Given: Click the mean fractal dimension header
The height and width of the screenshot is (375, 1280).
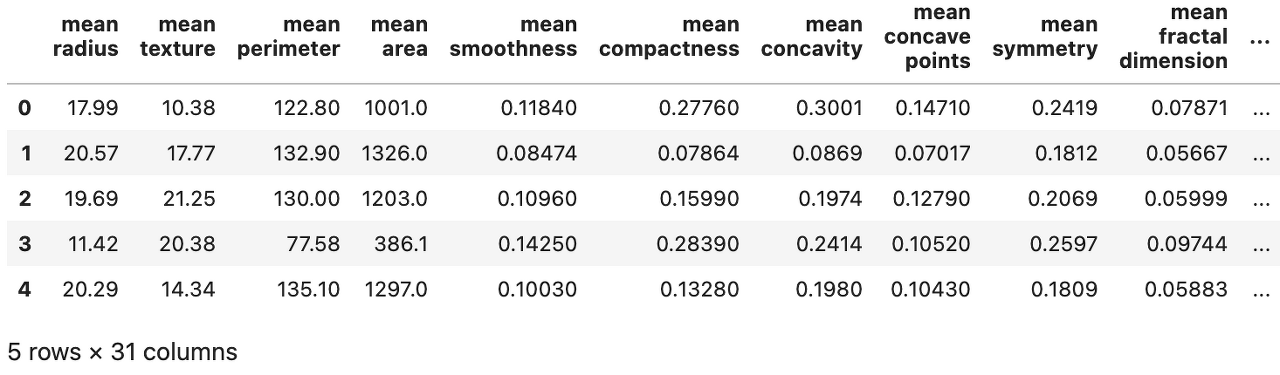Looking at the screenshot, I should [1173, 36].
